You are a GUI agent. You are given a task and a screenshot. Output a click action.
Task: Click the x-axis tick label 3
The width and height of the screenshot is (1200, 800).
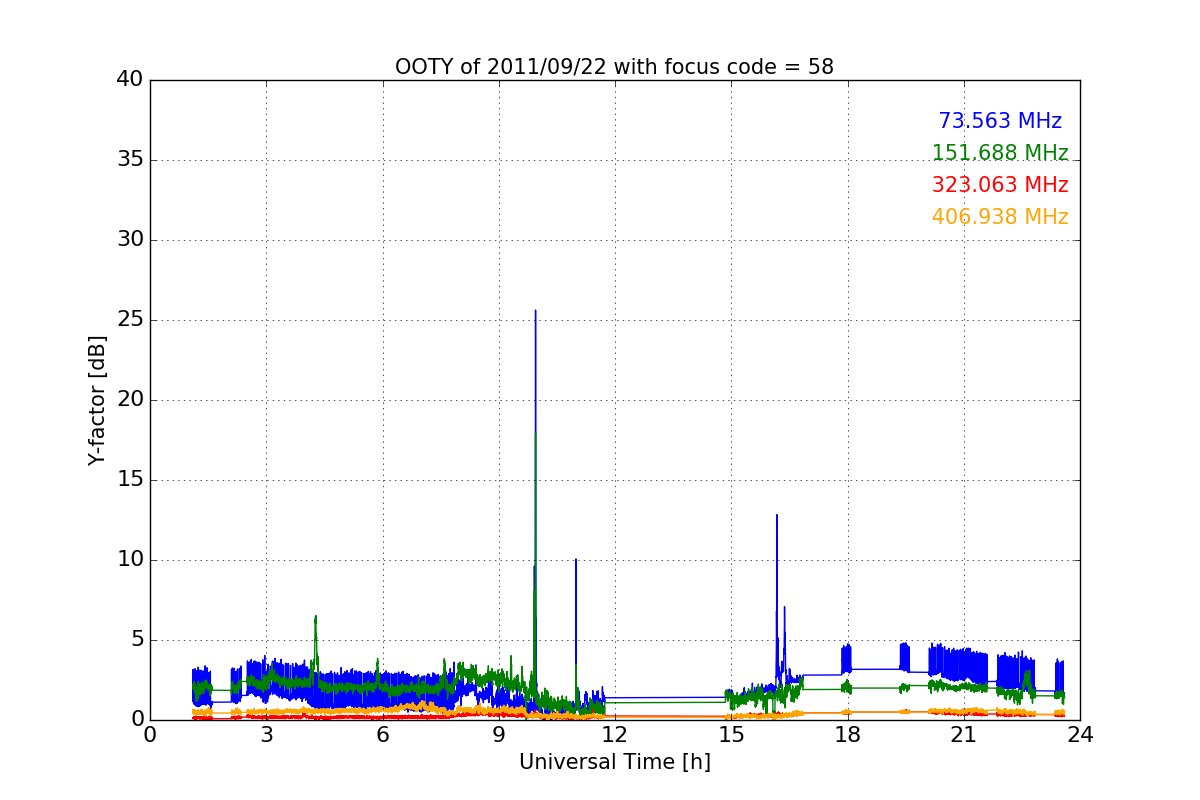[x=266, y=735]
